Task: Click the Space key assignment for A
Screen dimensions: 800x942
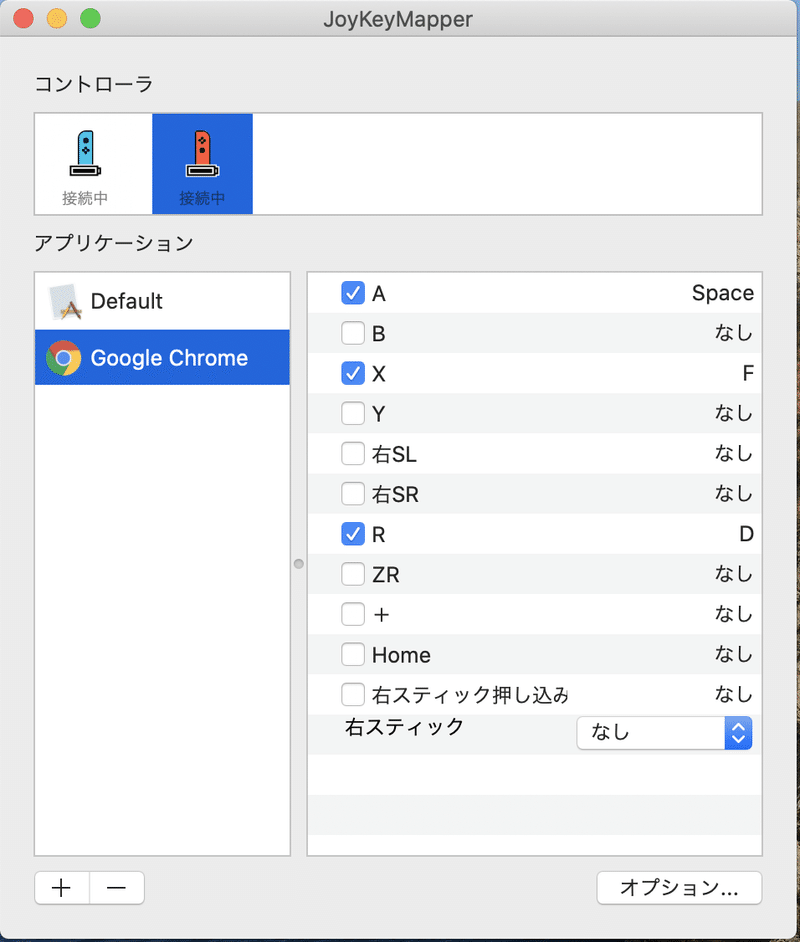Action: [723, 293]
